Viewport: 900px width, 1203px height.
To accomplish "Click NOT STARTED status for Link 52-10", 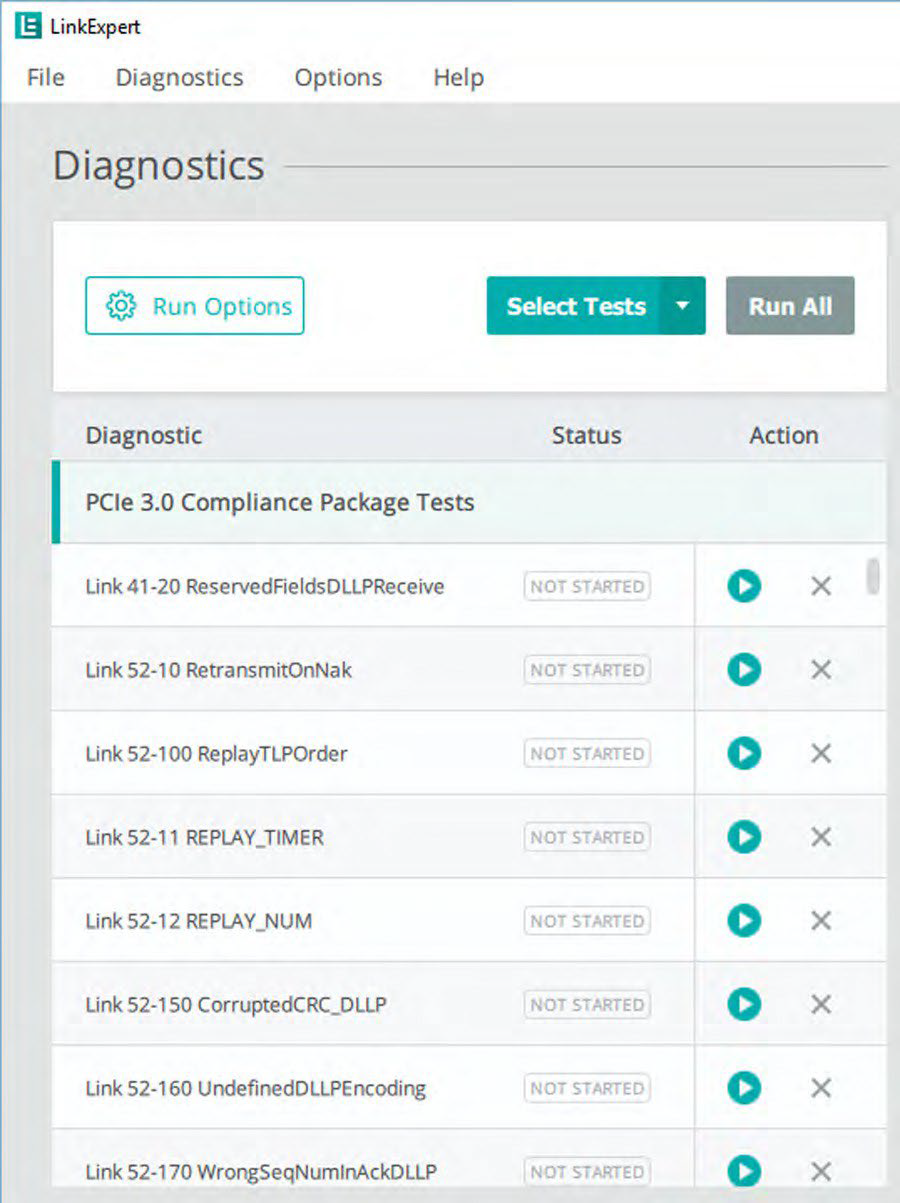I will (587, 669).
